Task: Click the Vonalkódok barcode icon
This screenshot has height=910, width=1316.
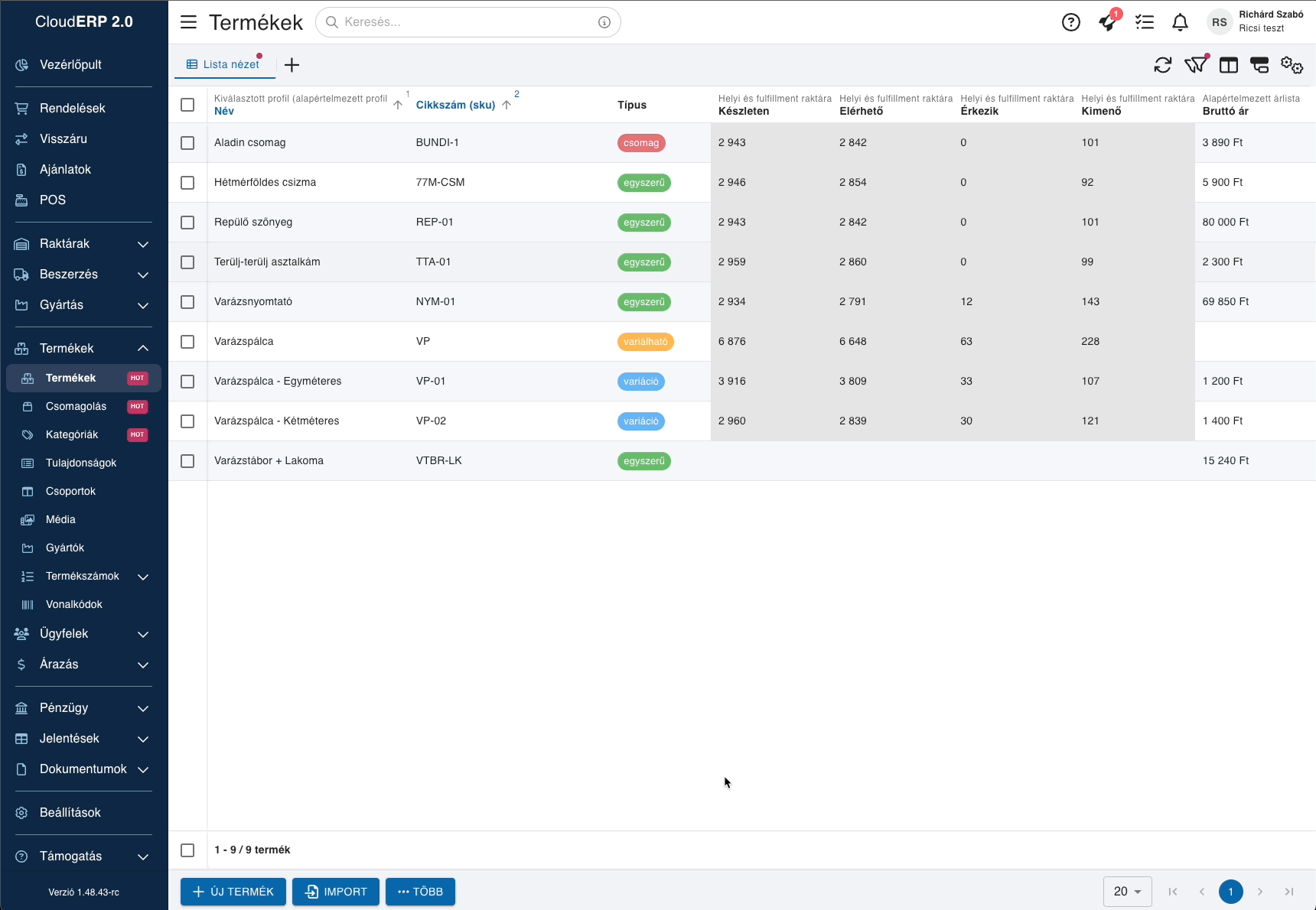Action: coord(28,605)
